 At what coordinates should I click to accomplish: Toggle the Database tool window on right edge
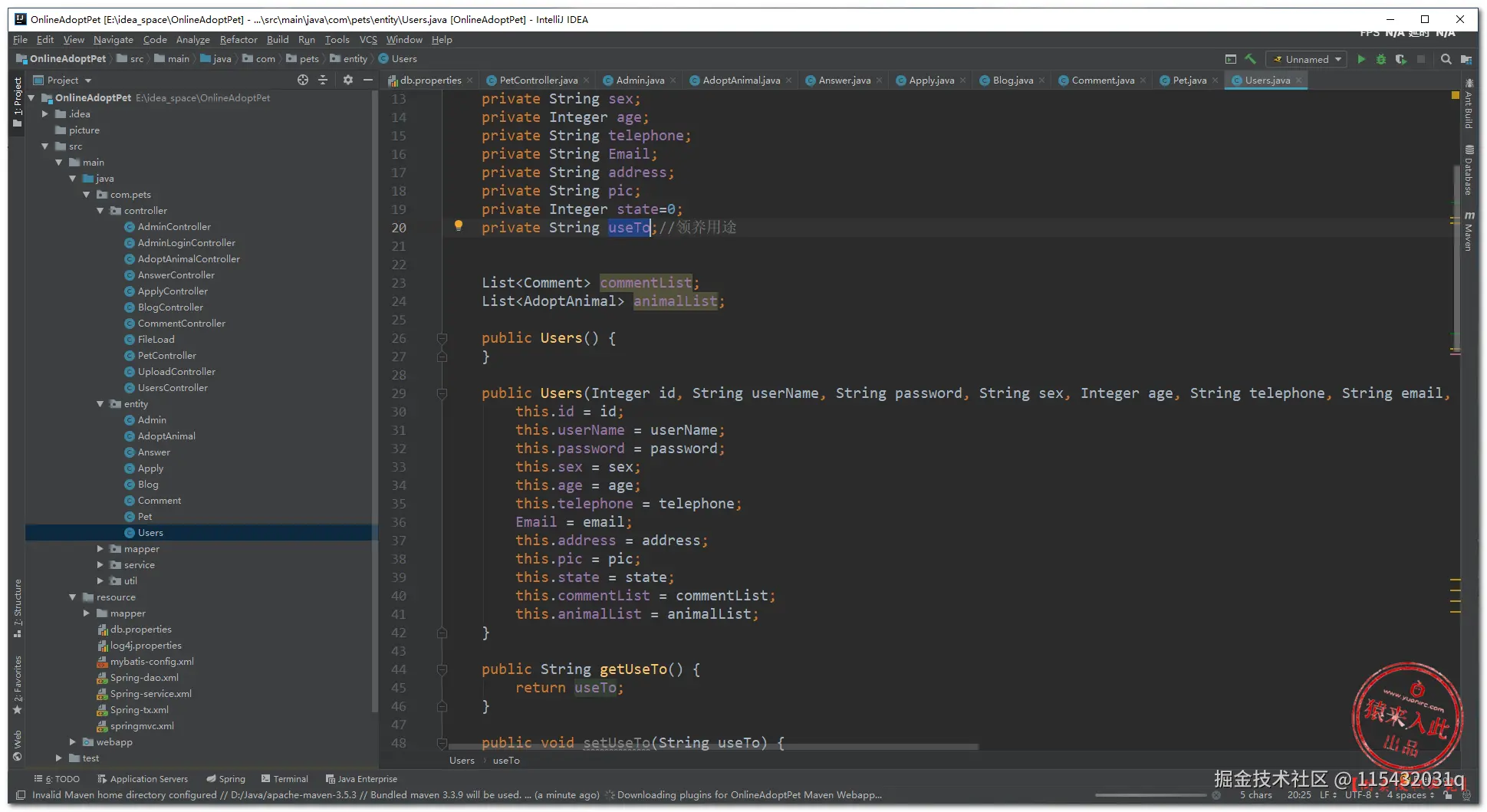1469,170
